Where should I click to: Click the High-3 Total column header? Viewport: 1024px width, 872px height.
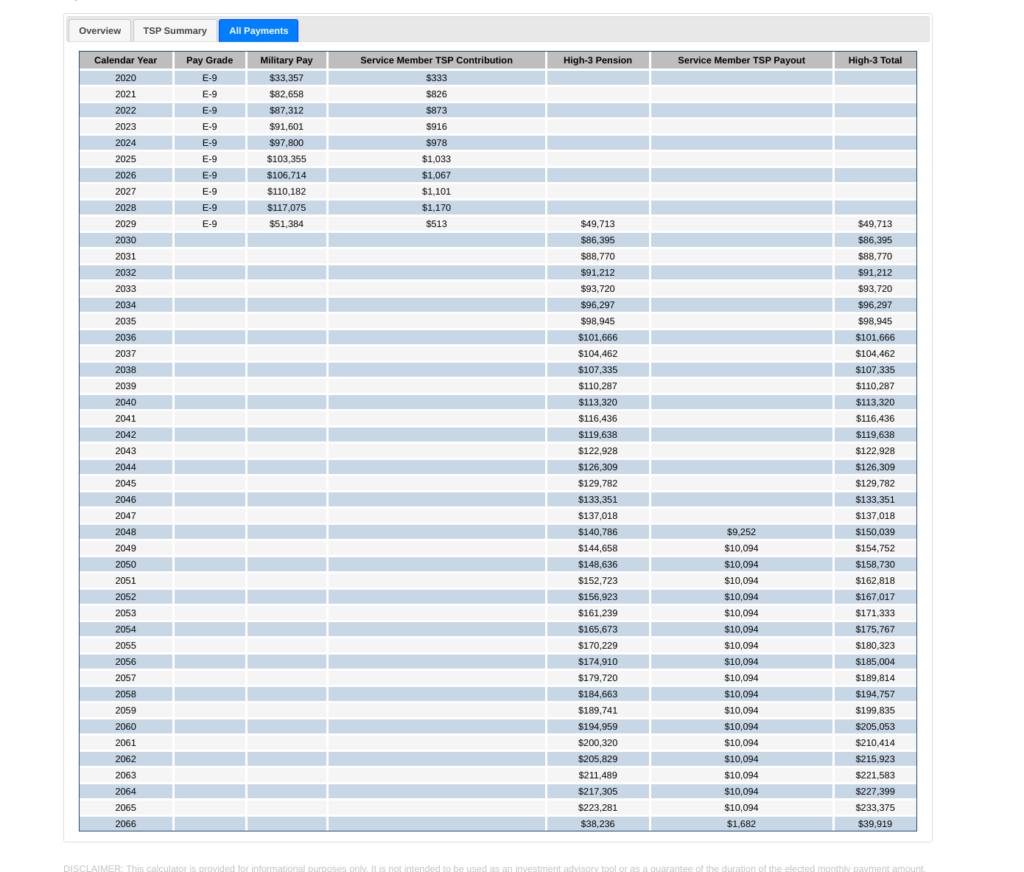click(x=875, y=60)
